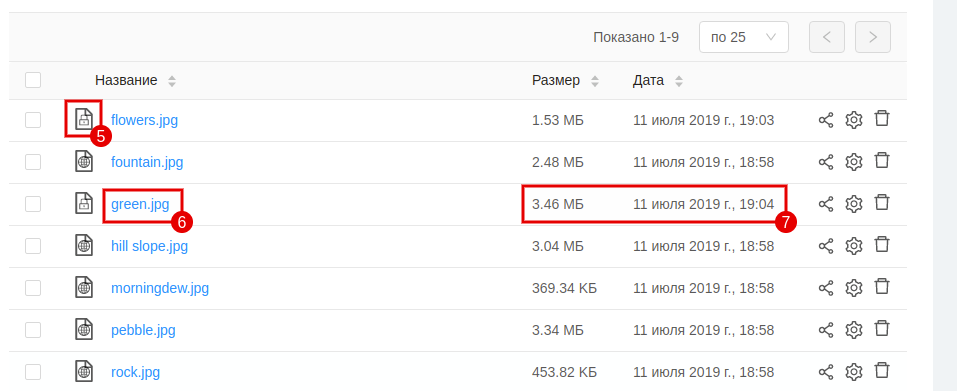Open settings gear for fountain.jpg
The image size is (957, 391).
coord(853,162)
